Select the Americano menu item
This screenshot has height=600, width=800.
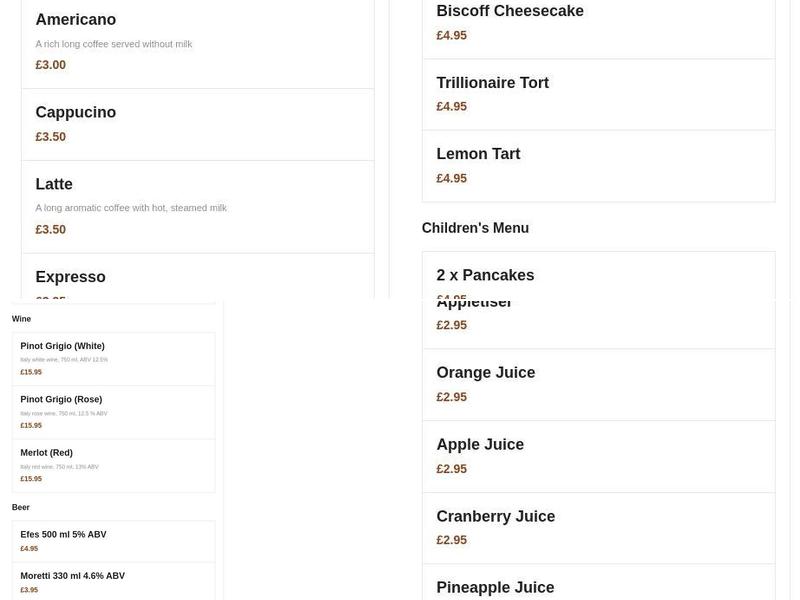197,42
